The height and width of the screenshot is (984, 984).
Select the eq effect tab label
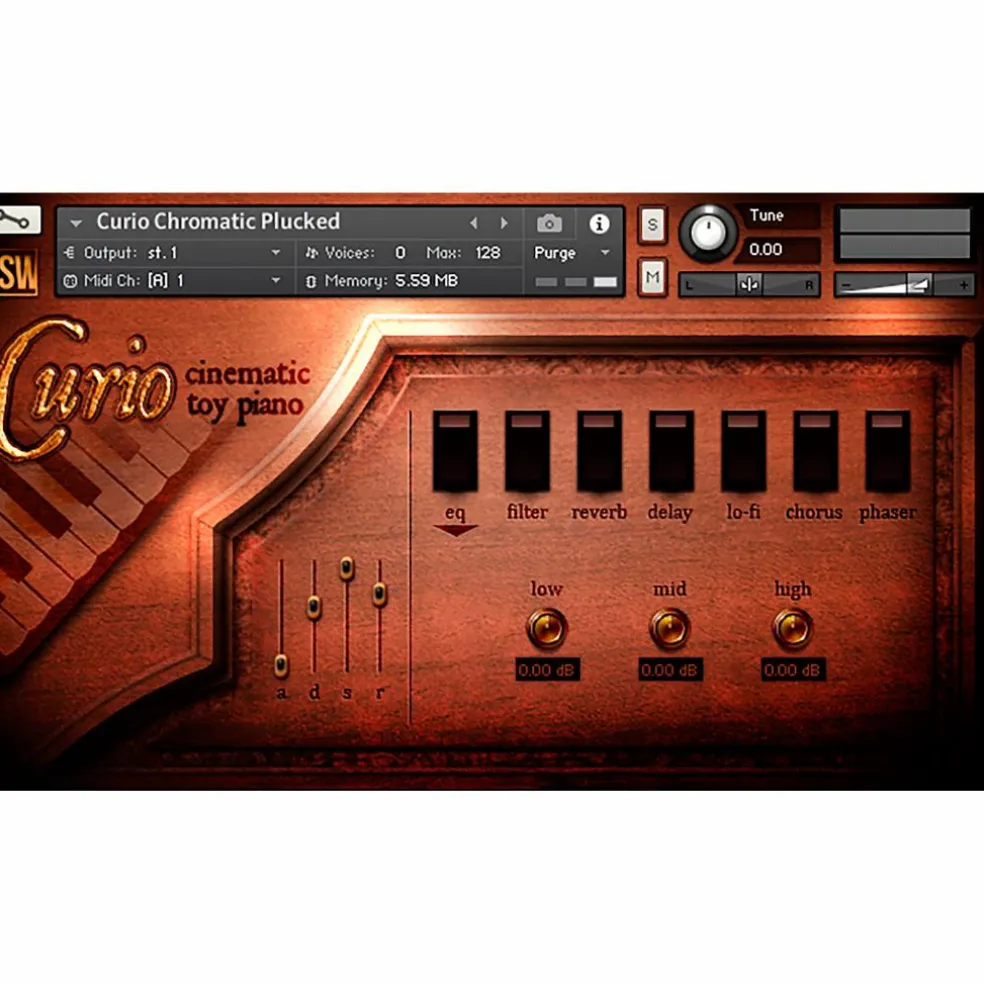click(455, 513)
